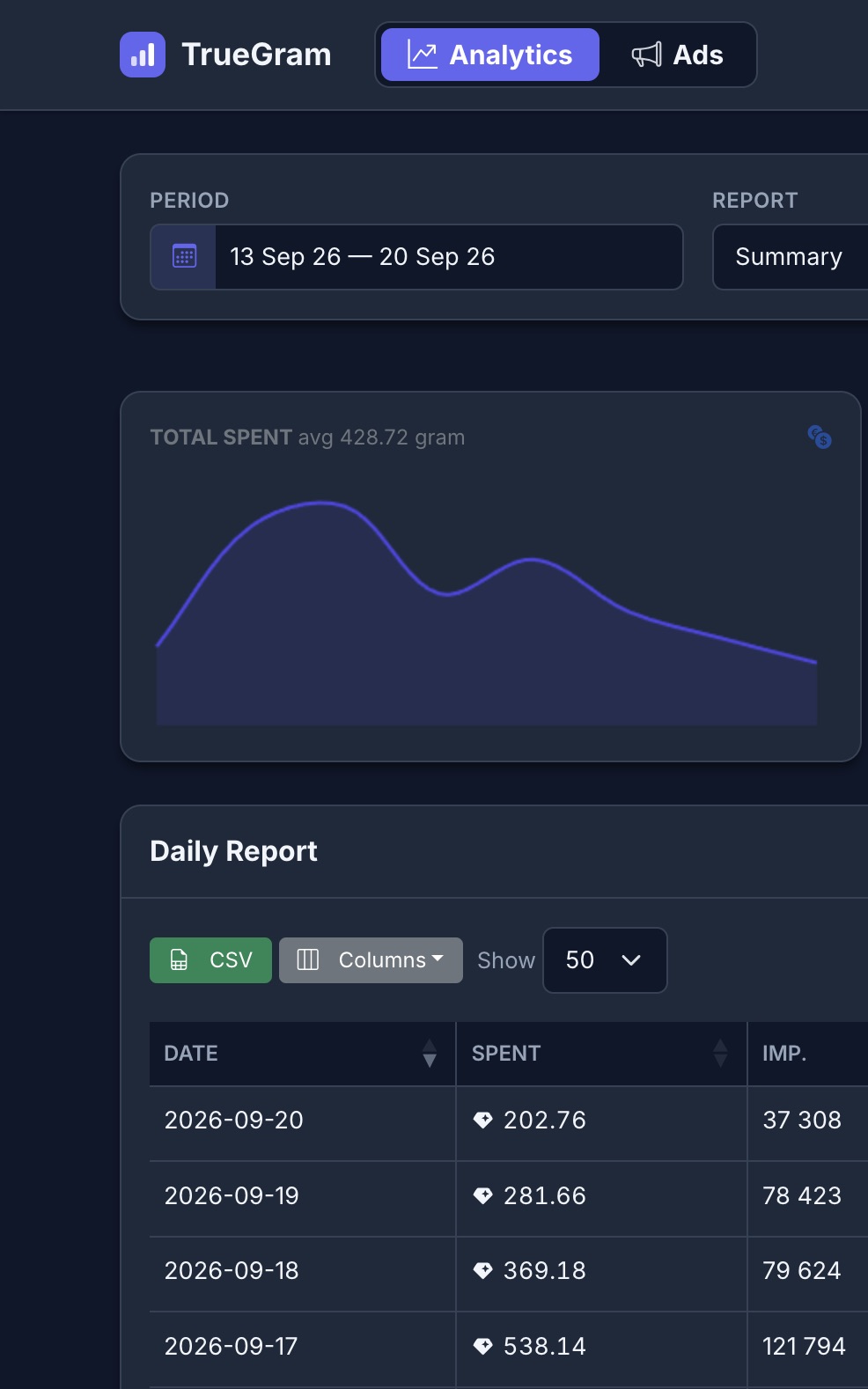Click impressions value 121 794
The width and height of the screenshot is (868, 1389).
click(804, 1347)
